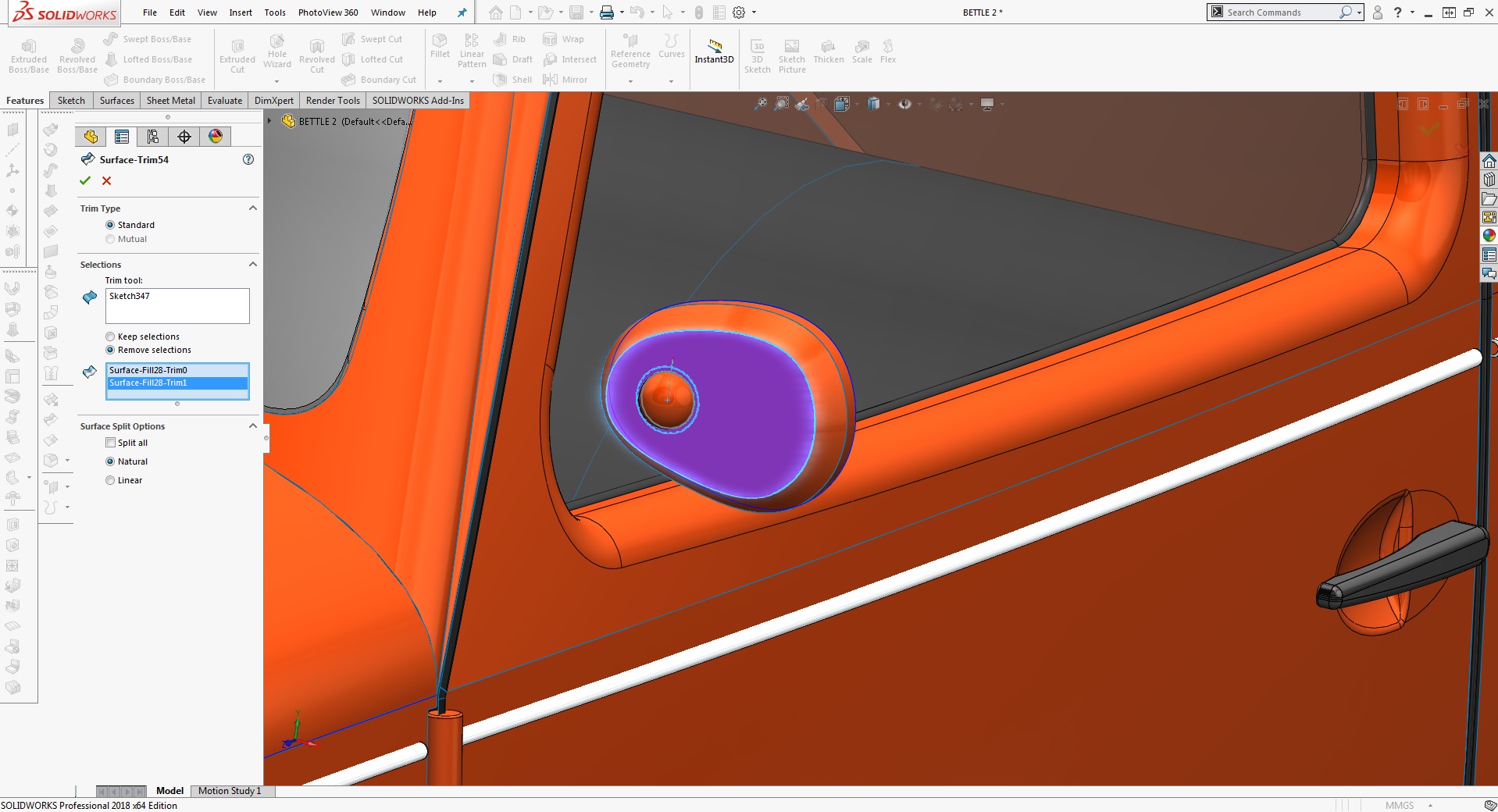Switch to the Sketch tab
This screenshot has height=812, width=1498.
click(71, 101)
